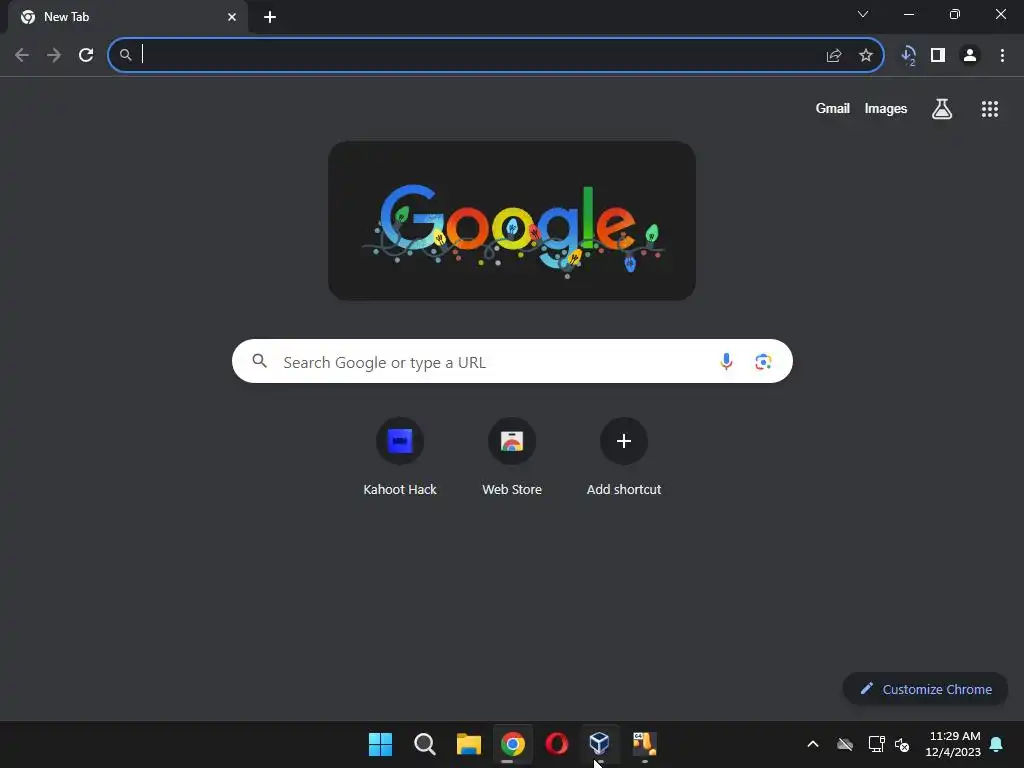The height and width of the screenshot is (768, 1024).
Task: Bookmark this tab with the star icon
Action: point(866,56)
